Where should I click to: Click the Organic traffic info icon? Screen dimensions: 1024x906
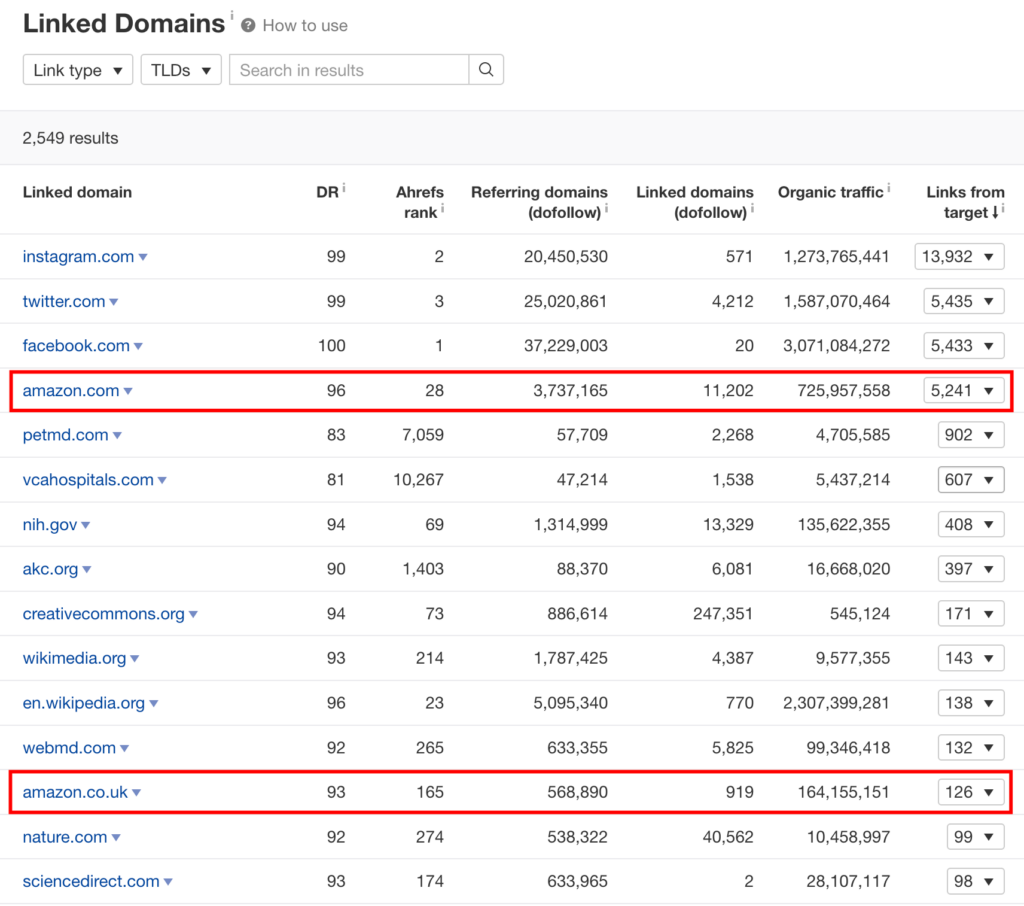(889, 189)
